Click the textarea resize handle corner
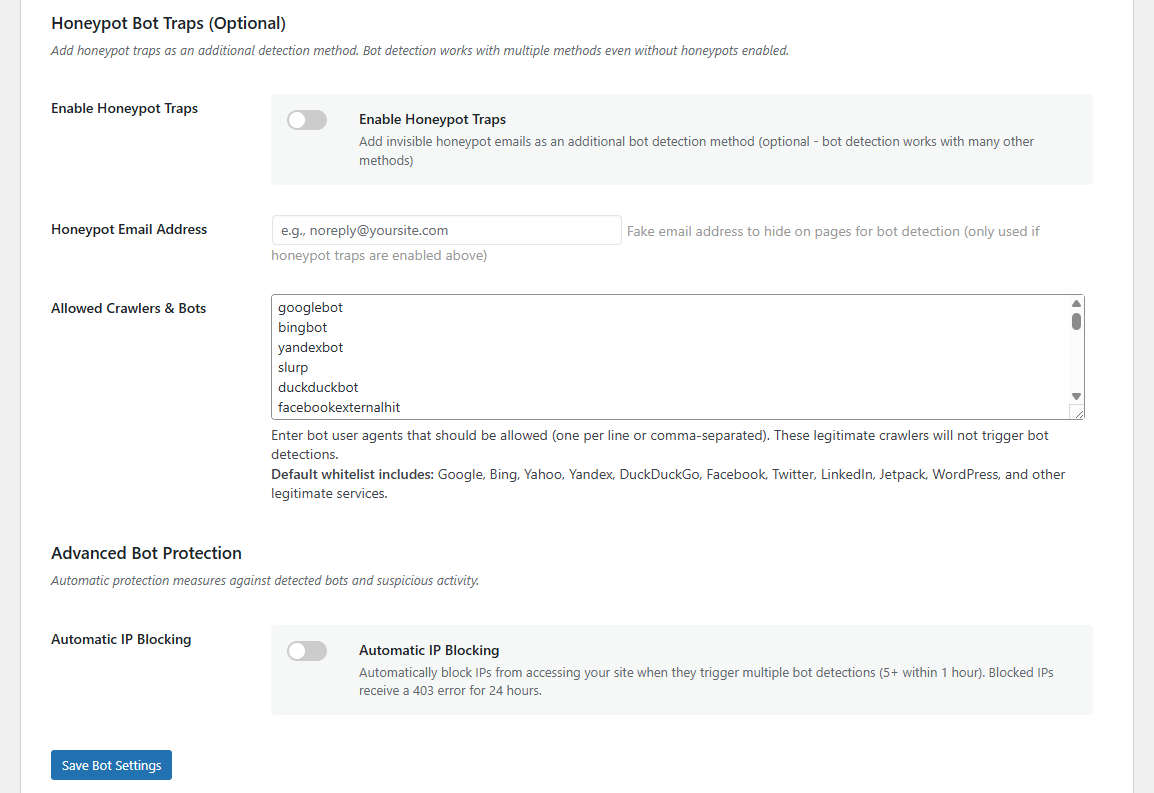Viewport: 1154px width, 793px height. [x=1077, y=412]
